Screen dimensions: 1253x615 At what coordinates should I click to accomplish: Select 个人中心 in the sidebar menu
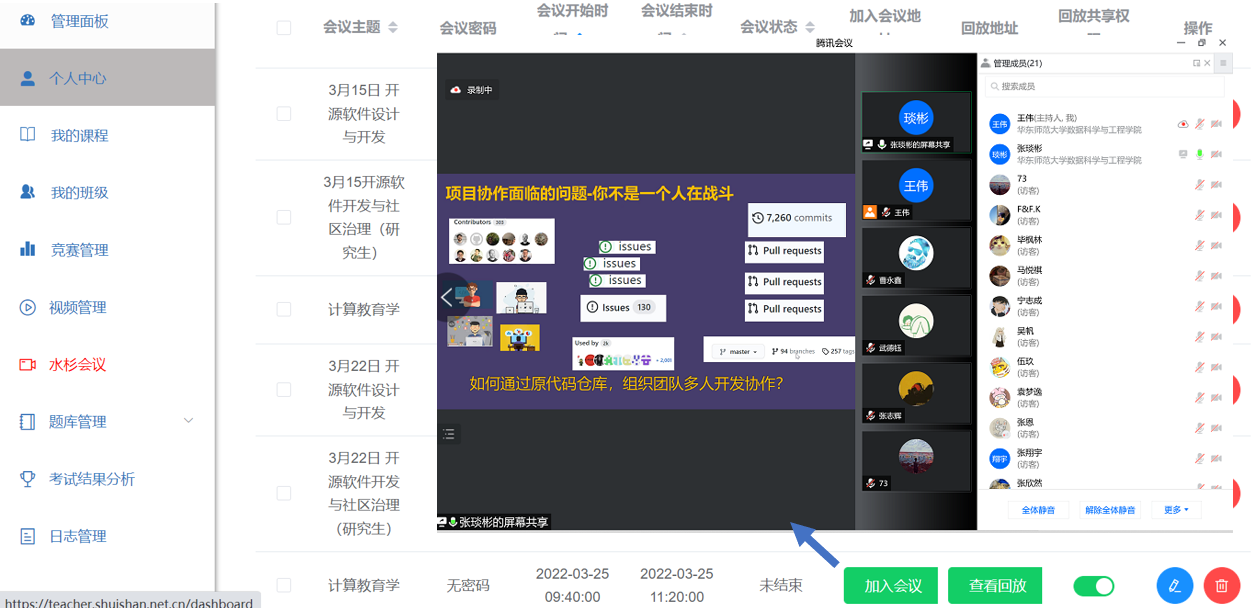[x=28, y=77]
